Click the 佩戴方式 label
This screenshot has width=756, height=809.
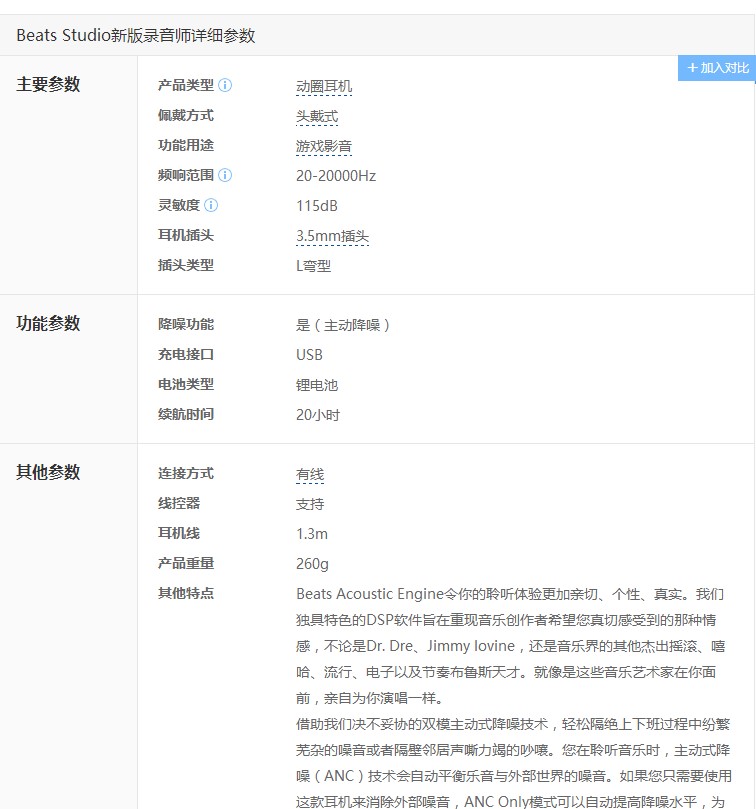coord(186,115)
